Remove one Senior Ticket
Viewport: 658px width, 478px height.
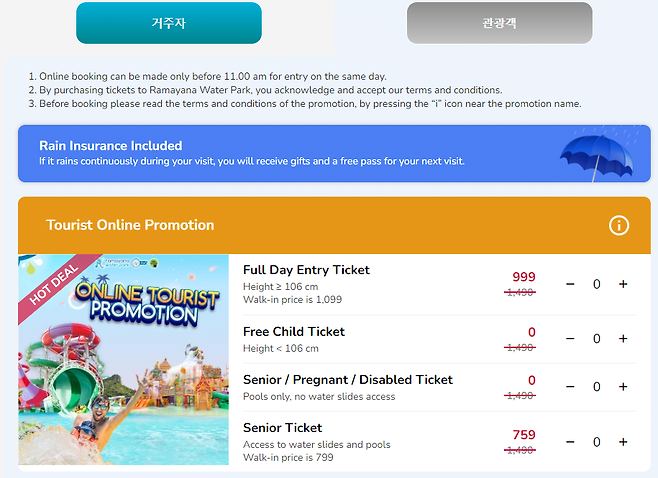[x=570, y=442]
